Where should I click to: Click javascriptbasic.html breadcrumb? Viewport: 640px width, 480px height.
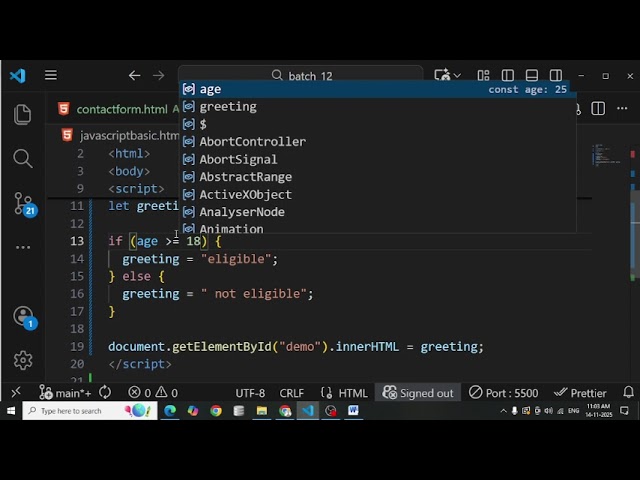(129, 136)
